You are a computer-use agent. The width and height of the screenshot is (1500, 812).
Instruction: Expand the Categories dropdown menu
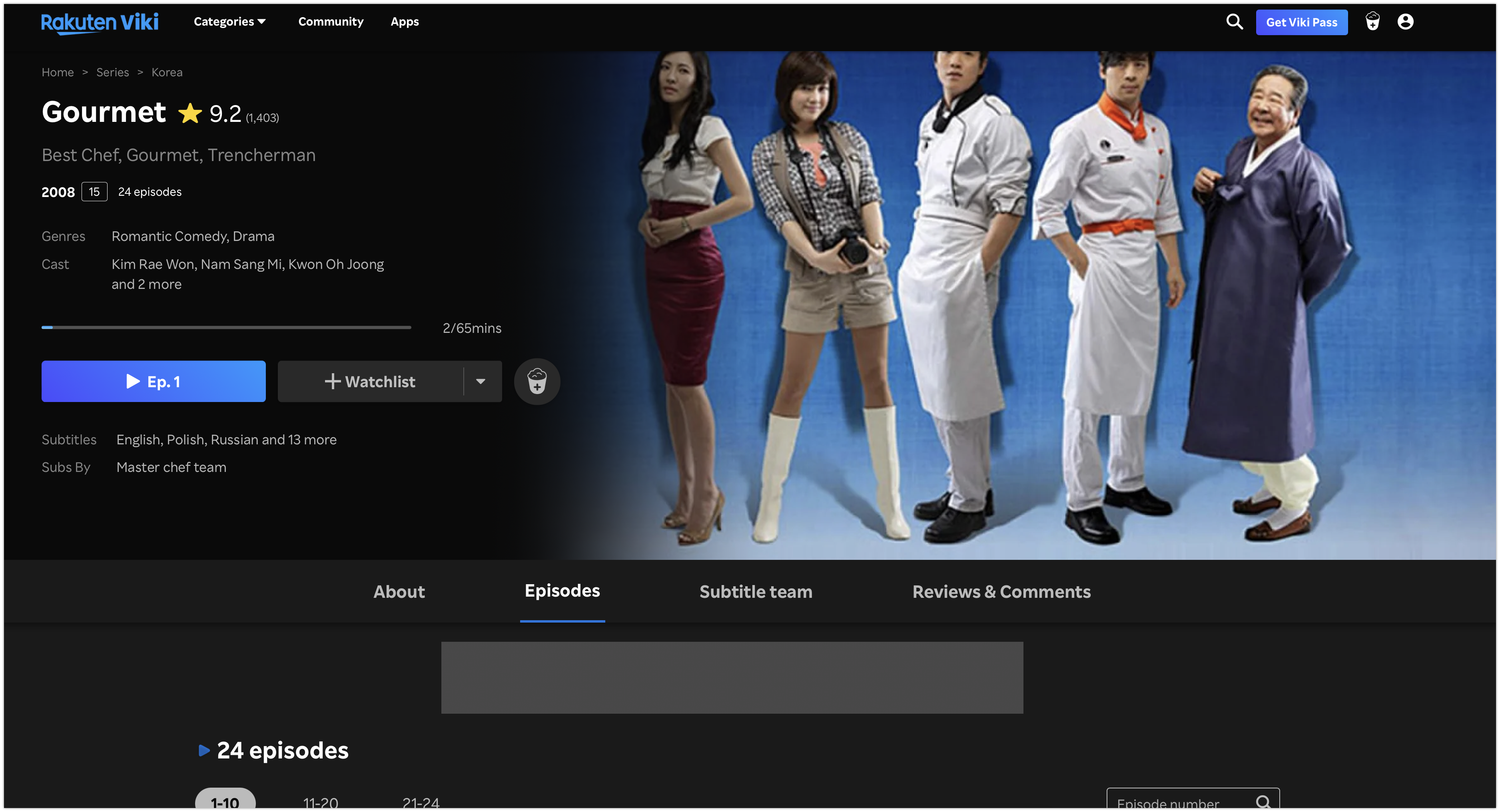229,22
